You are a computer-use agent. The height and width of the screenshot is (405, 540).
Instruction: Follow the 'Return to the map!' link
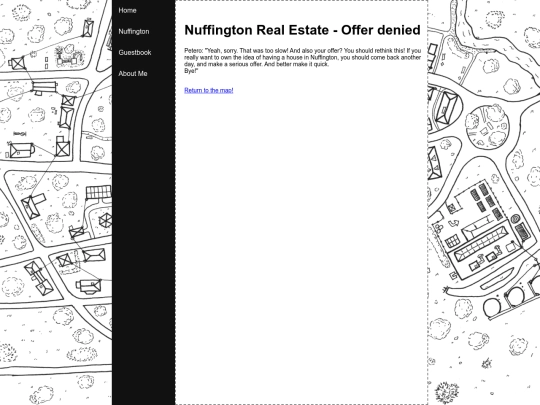pos(209,90)
